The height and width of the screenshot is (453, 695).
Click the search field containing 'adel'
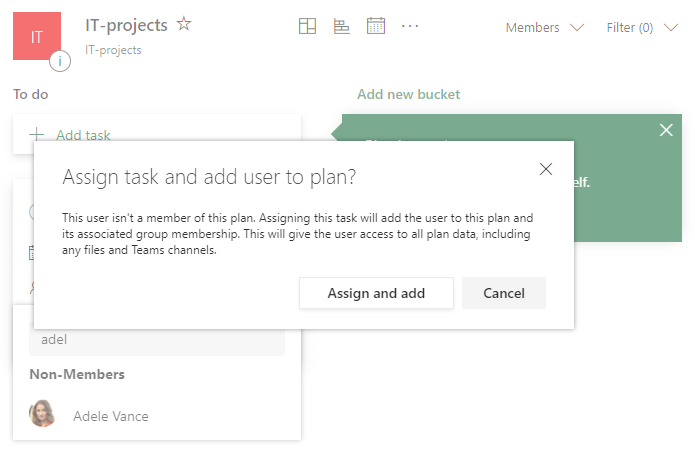(157, 340)
